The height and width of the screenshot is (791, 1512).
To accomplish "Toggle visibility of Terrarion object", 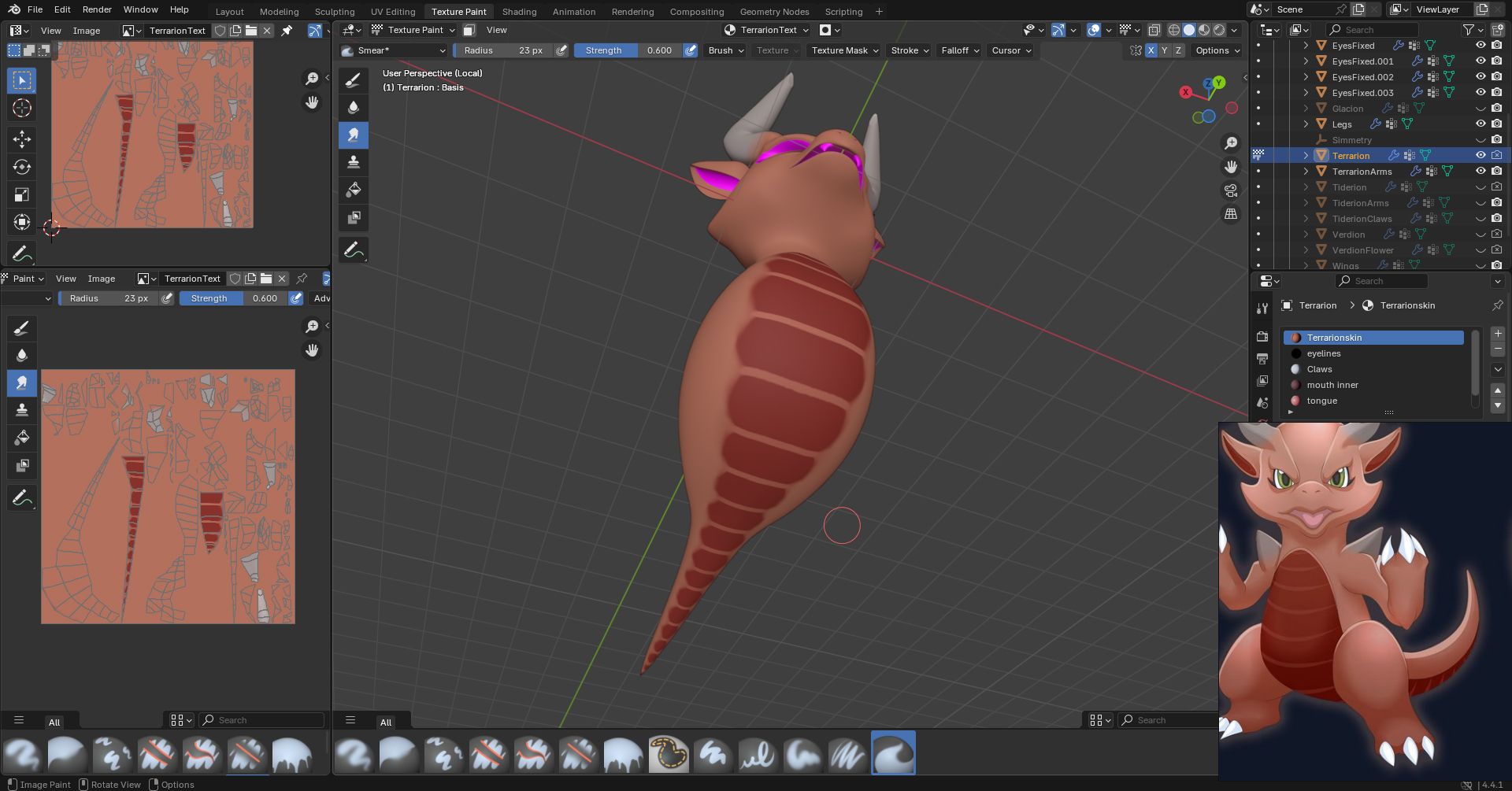I will click(1480, 156).
